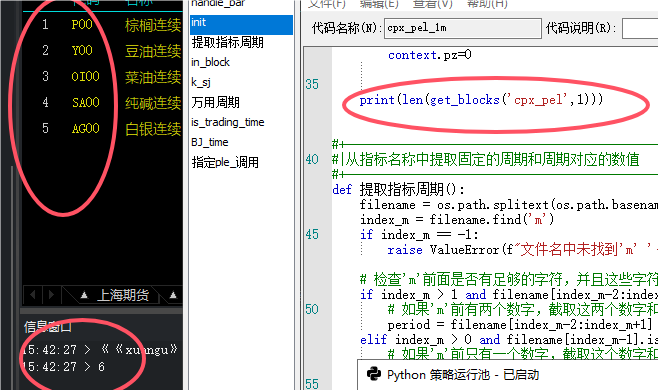Select 提取指标周期 in the function list

[x=227, y=42]
